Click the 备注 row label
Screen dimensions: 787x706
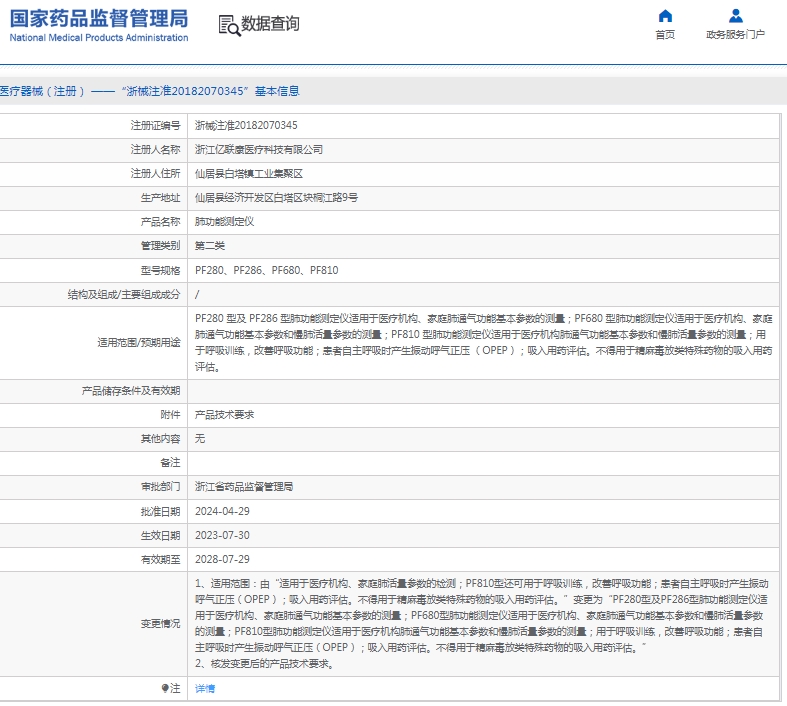170,463
